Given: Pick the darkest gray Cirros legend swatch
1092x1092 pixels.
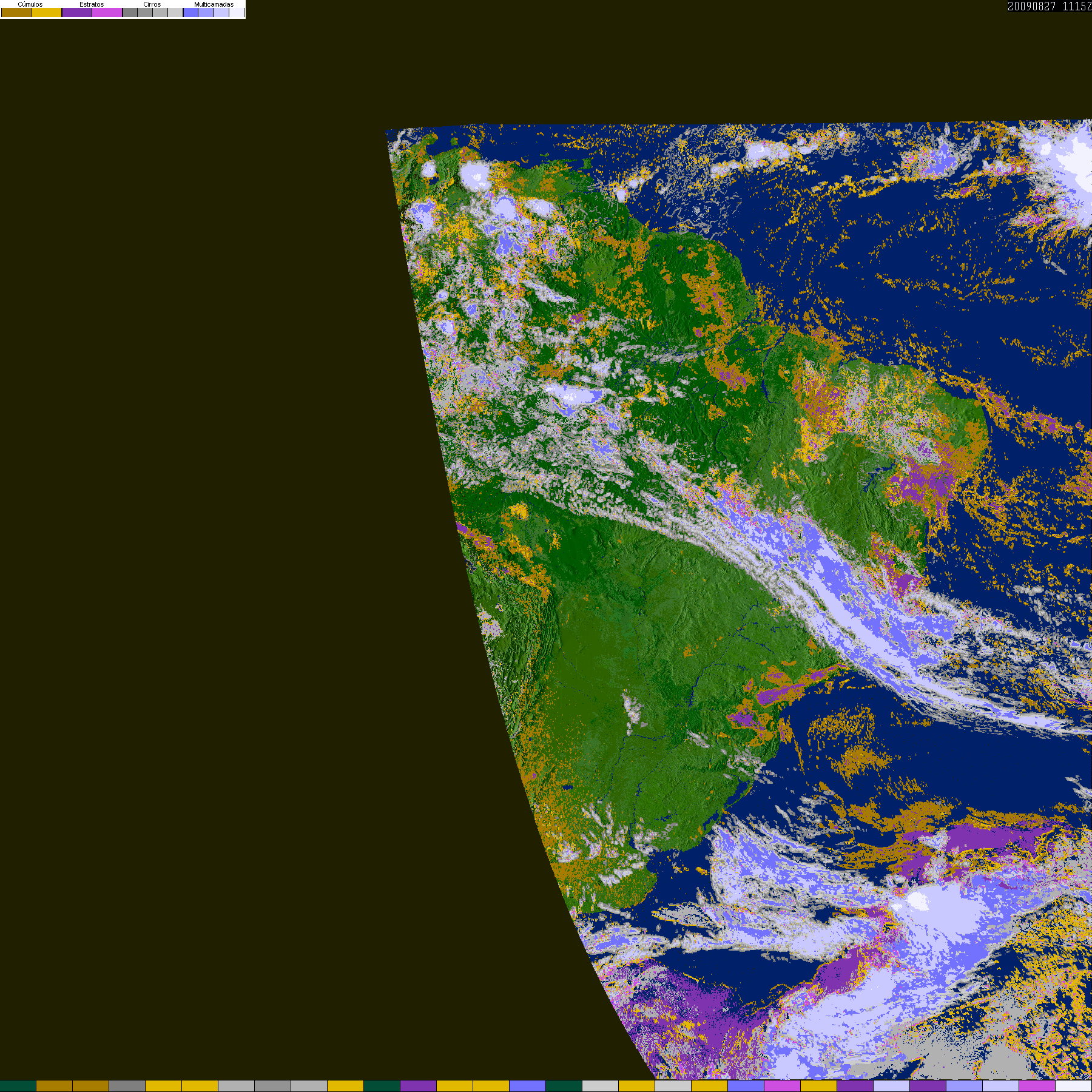Looking at the screenshot, I should (130, 12).
